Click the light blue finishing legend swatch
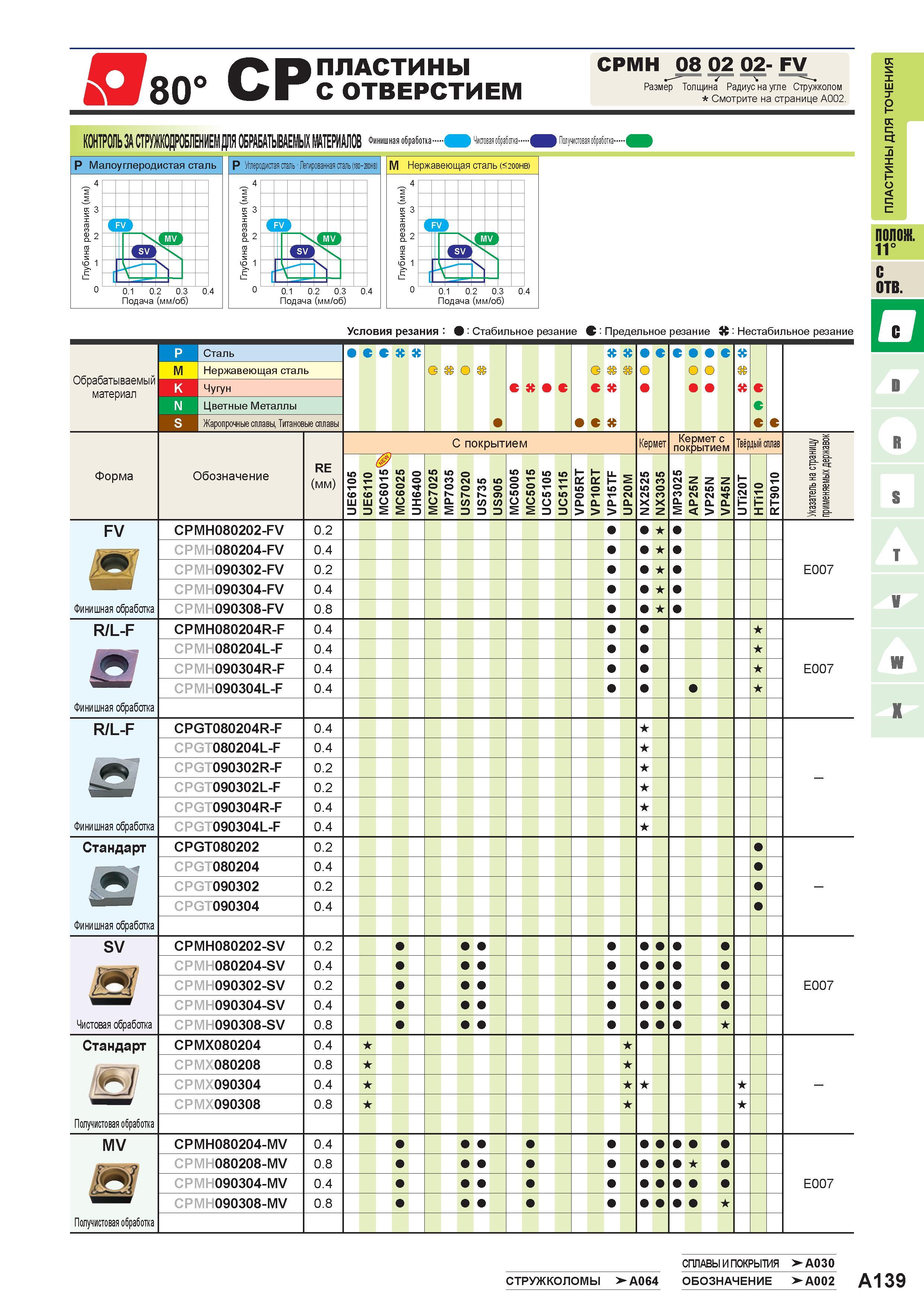Screen dimensions: 924x1307 [x=457, y=140]
